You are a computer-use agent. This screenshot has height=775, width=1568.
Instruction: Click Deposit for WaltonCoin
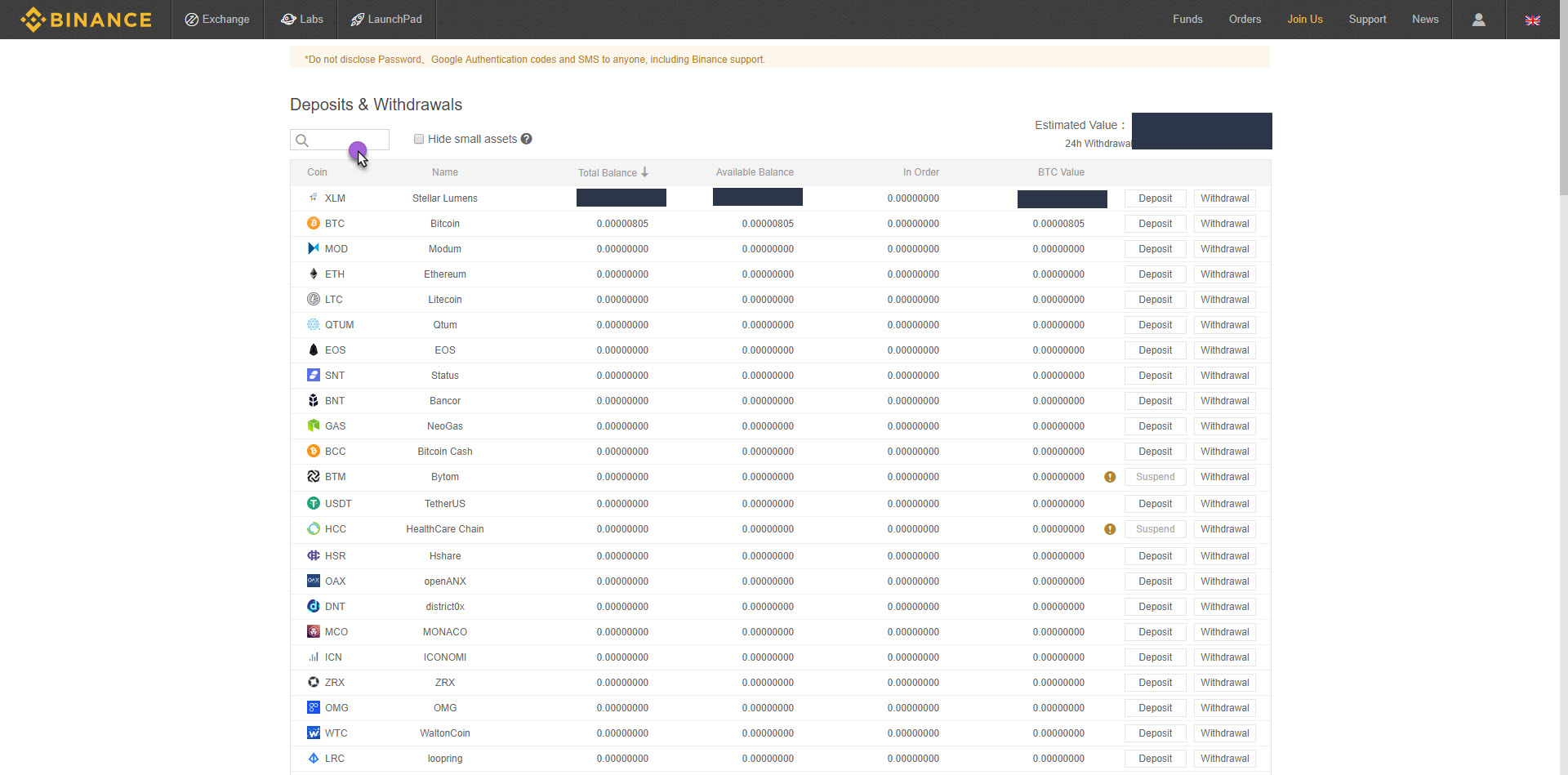1155,733
